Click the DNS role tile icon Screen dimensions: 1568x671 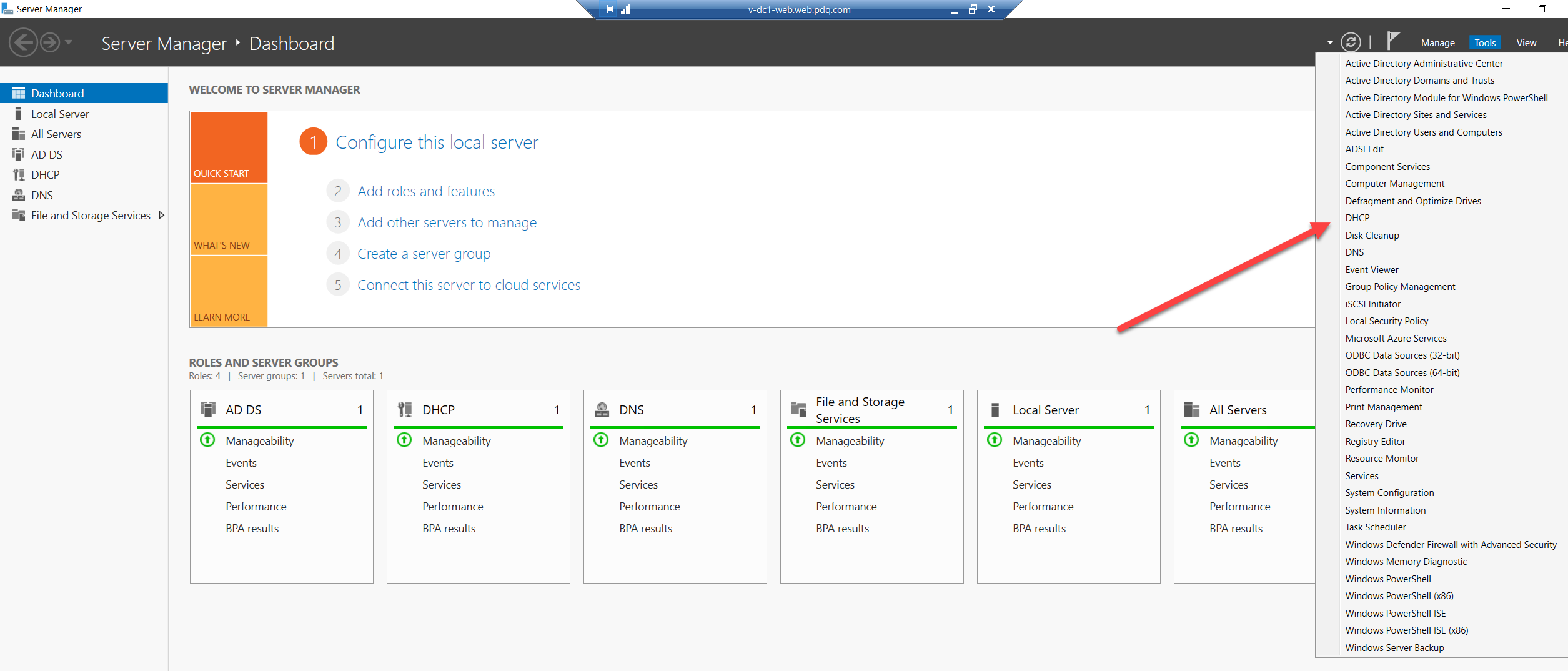[602, 409]
